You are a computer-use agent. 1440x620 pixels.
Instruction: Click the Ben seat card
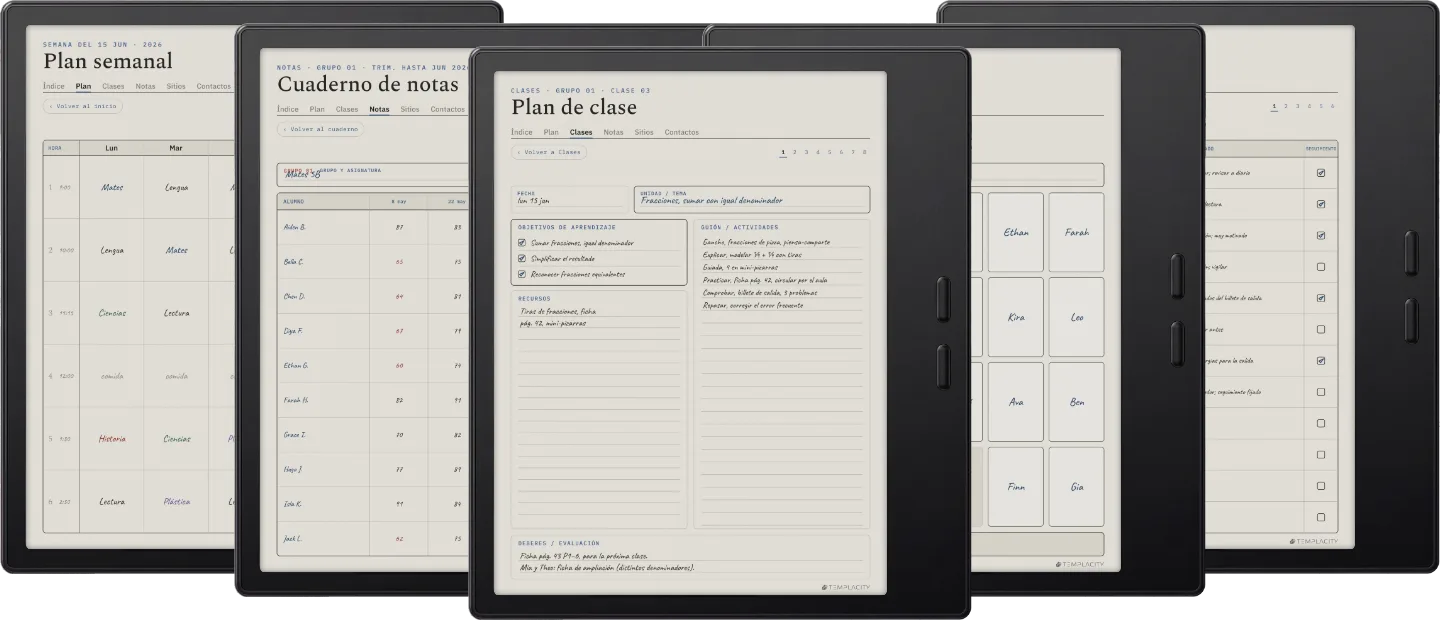(x=1077, y=402)
